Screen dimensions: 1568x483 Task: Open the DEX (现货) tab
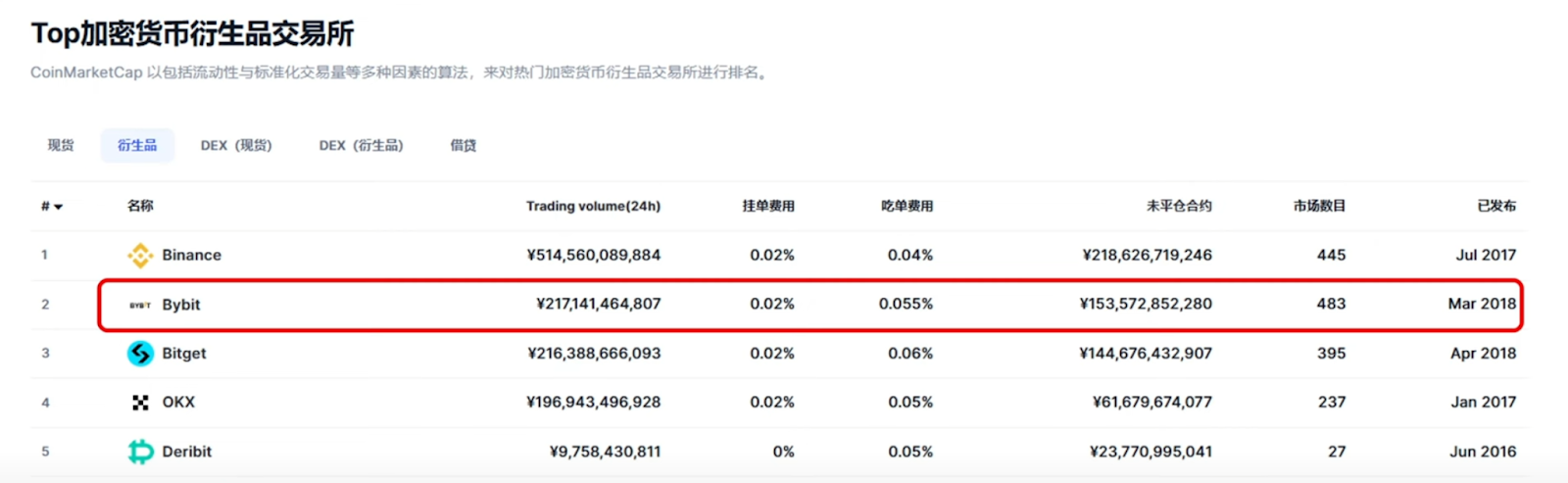pyautogui.click(x=236, y=145)
